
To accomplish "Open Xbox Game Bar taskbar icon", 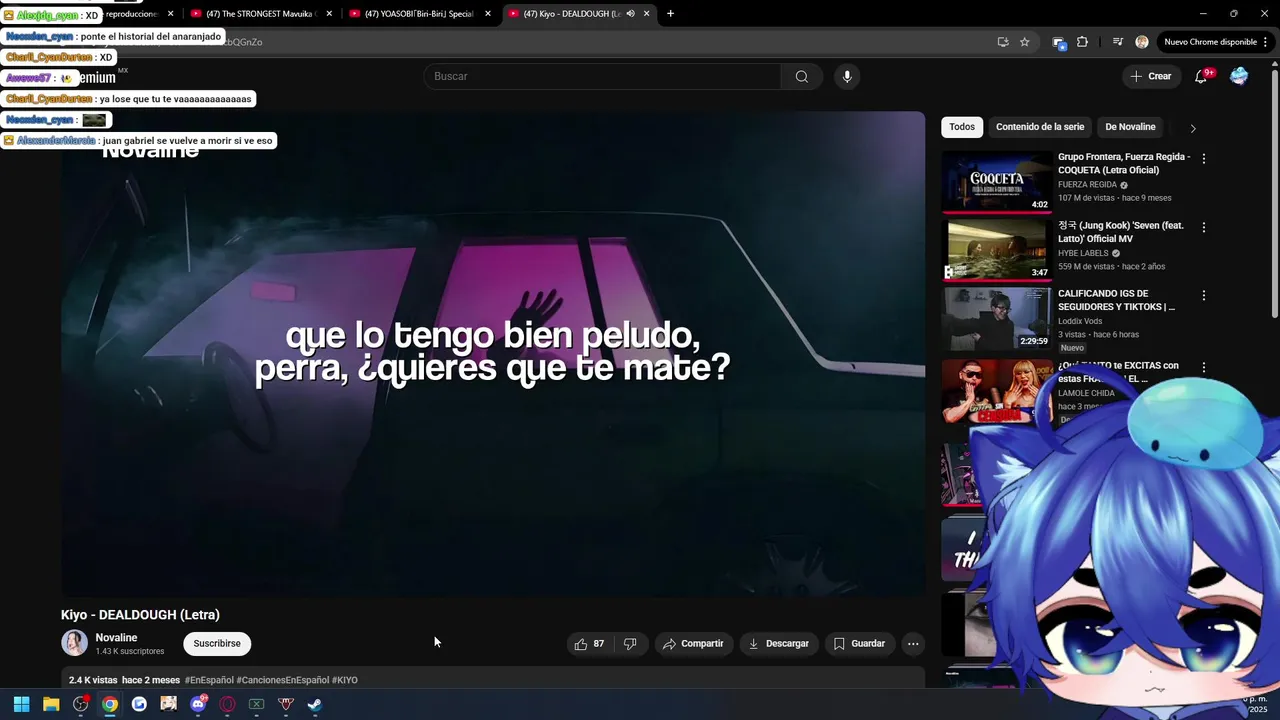I will 256,704.
